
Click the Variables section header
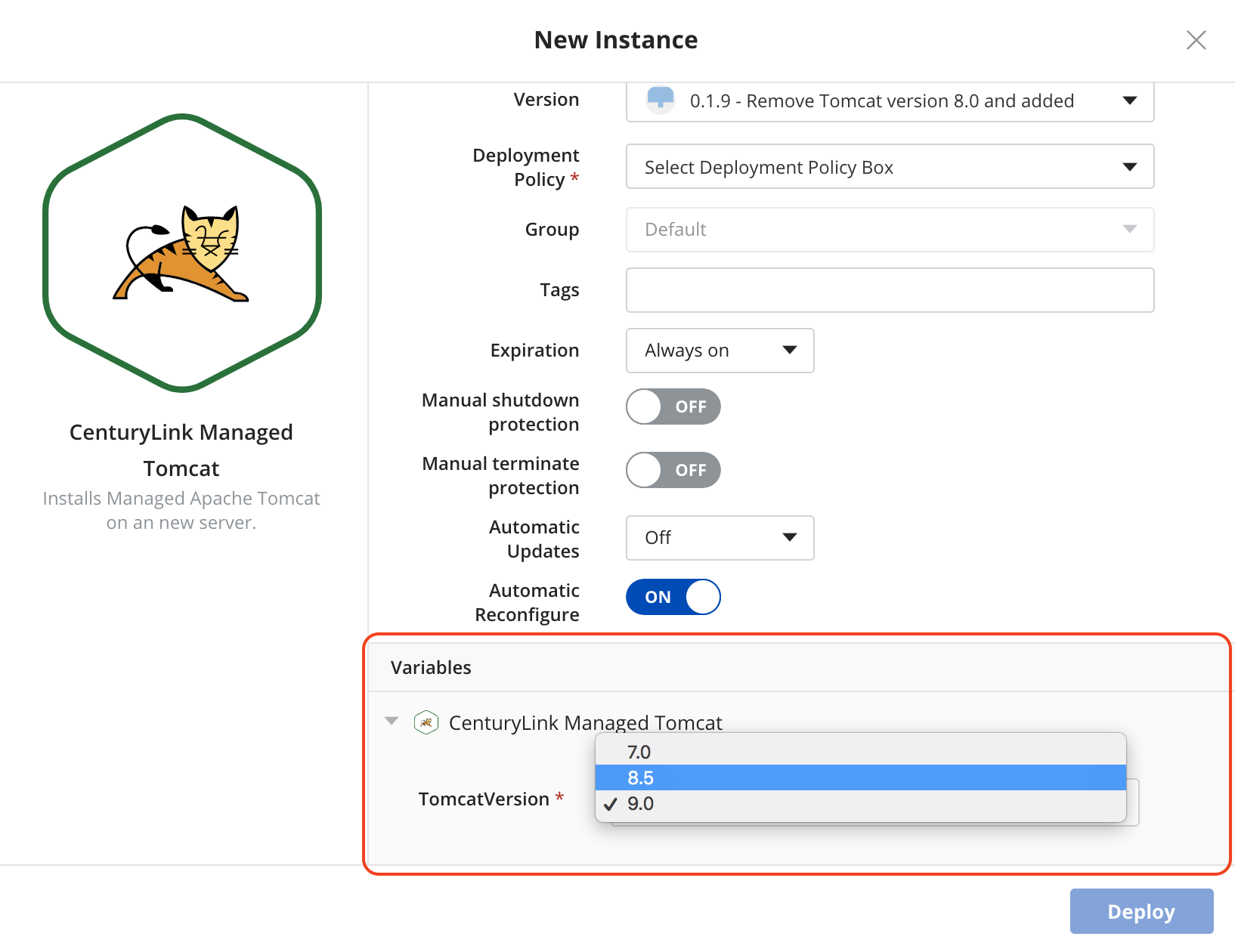coord(798,668)
